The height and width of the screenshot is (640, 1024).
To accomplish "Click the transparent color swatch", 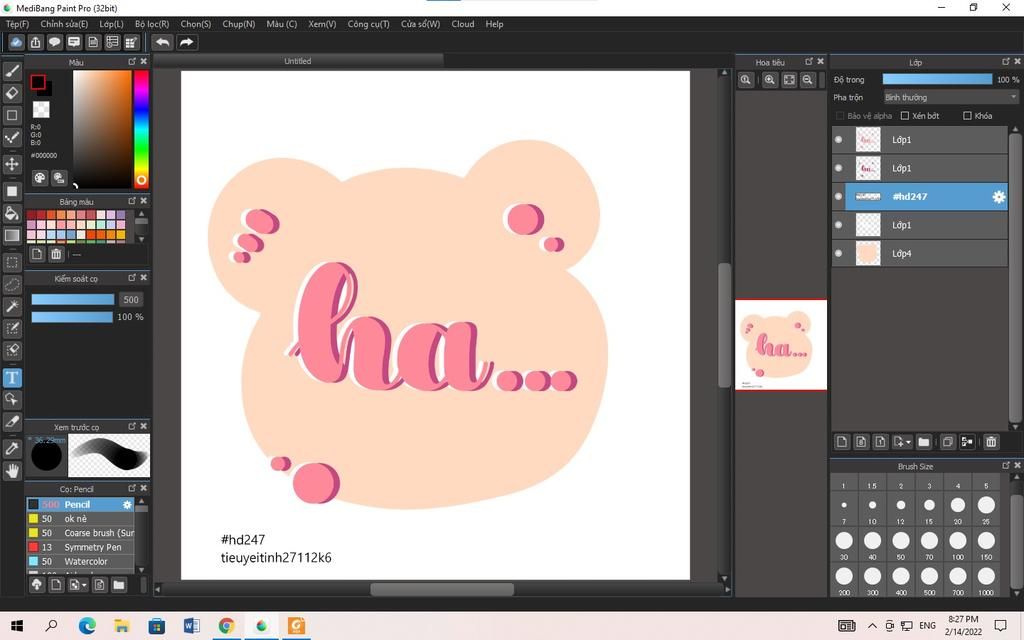I will click(41, 109).
